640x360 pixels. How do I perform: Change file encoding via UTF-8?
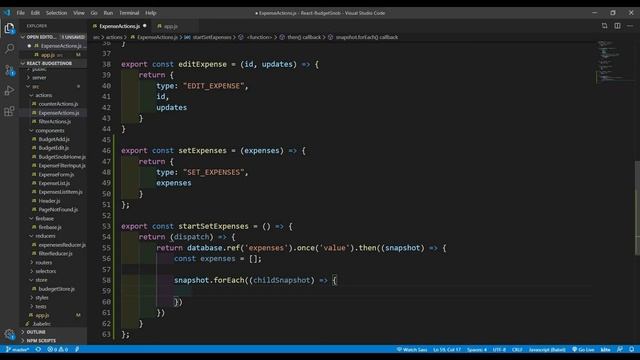click(499, 349)
